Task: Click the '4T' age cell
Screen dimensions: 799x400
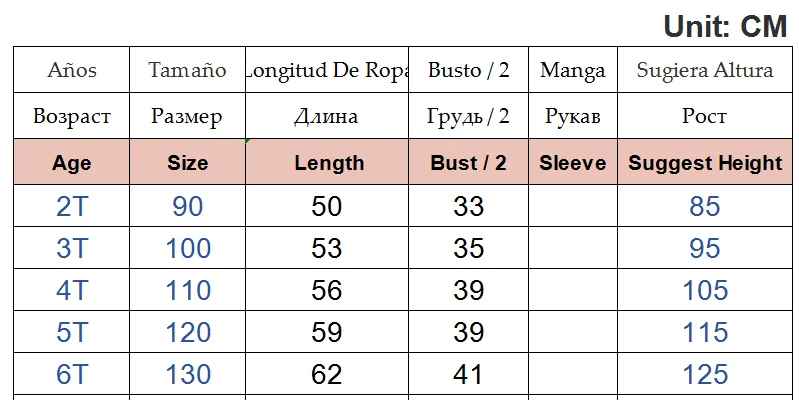Action: tap(71, 291)
